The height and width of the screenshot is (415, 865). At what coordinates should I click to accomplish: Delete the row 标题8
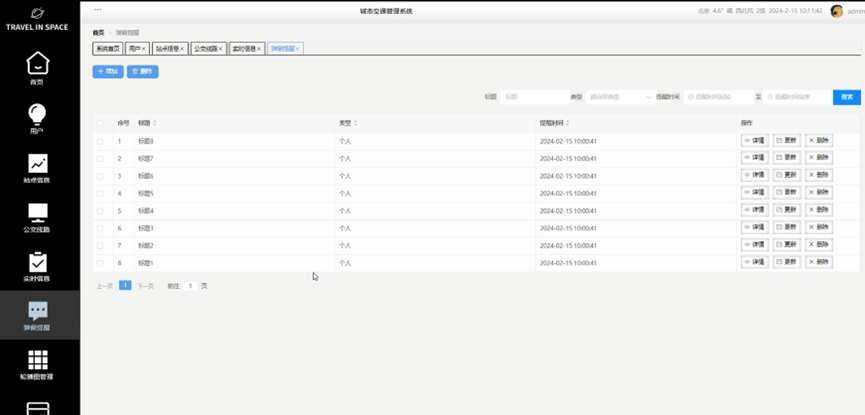pyautogui.click(x=819, y=141)
